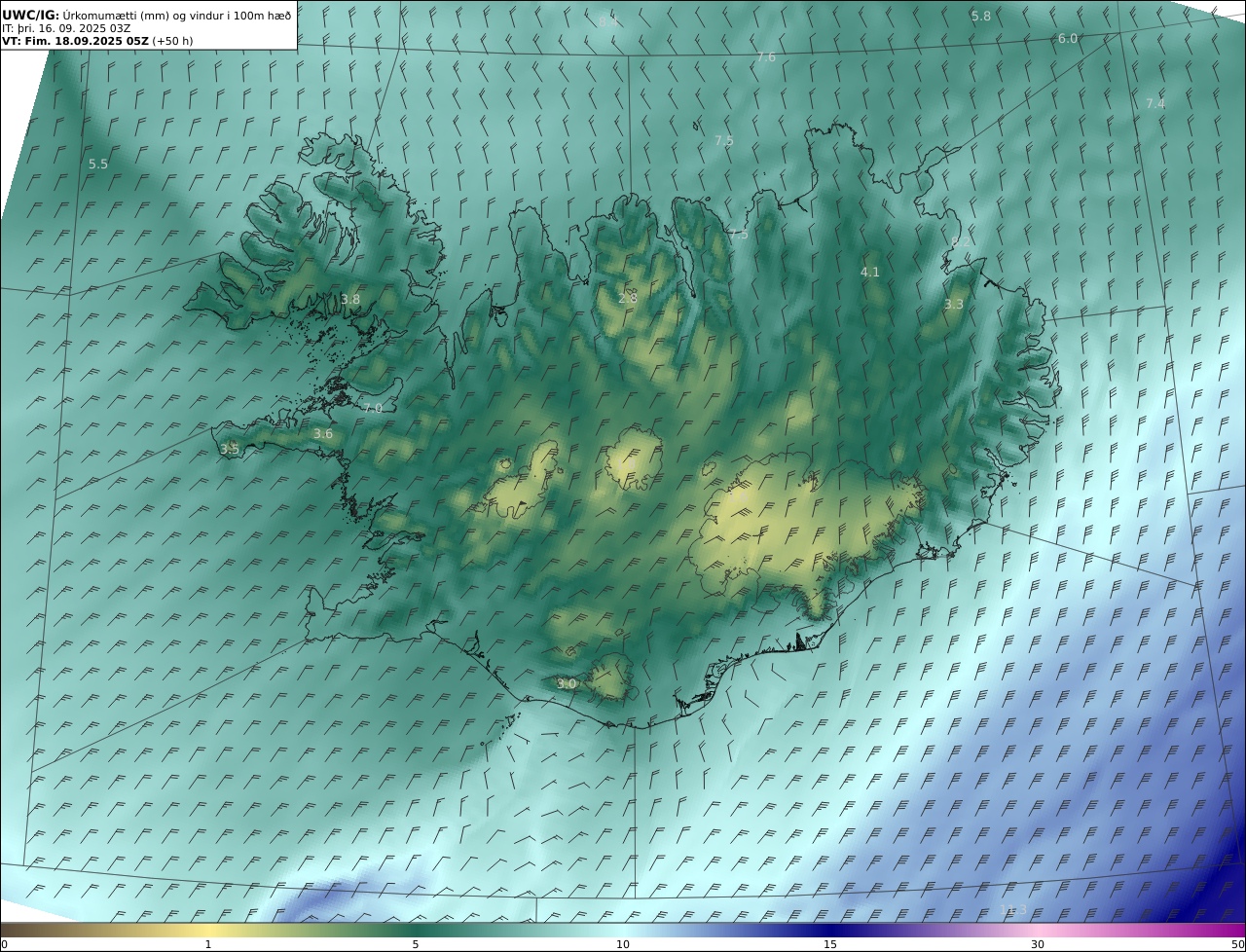Click the 3.6 value label
This screenshot has height=952, width=1246.
click(323, 434)
